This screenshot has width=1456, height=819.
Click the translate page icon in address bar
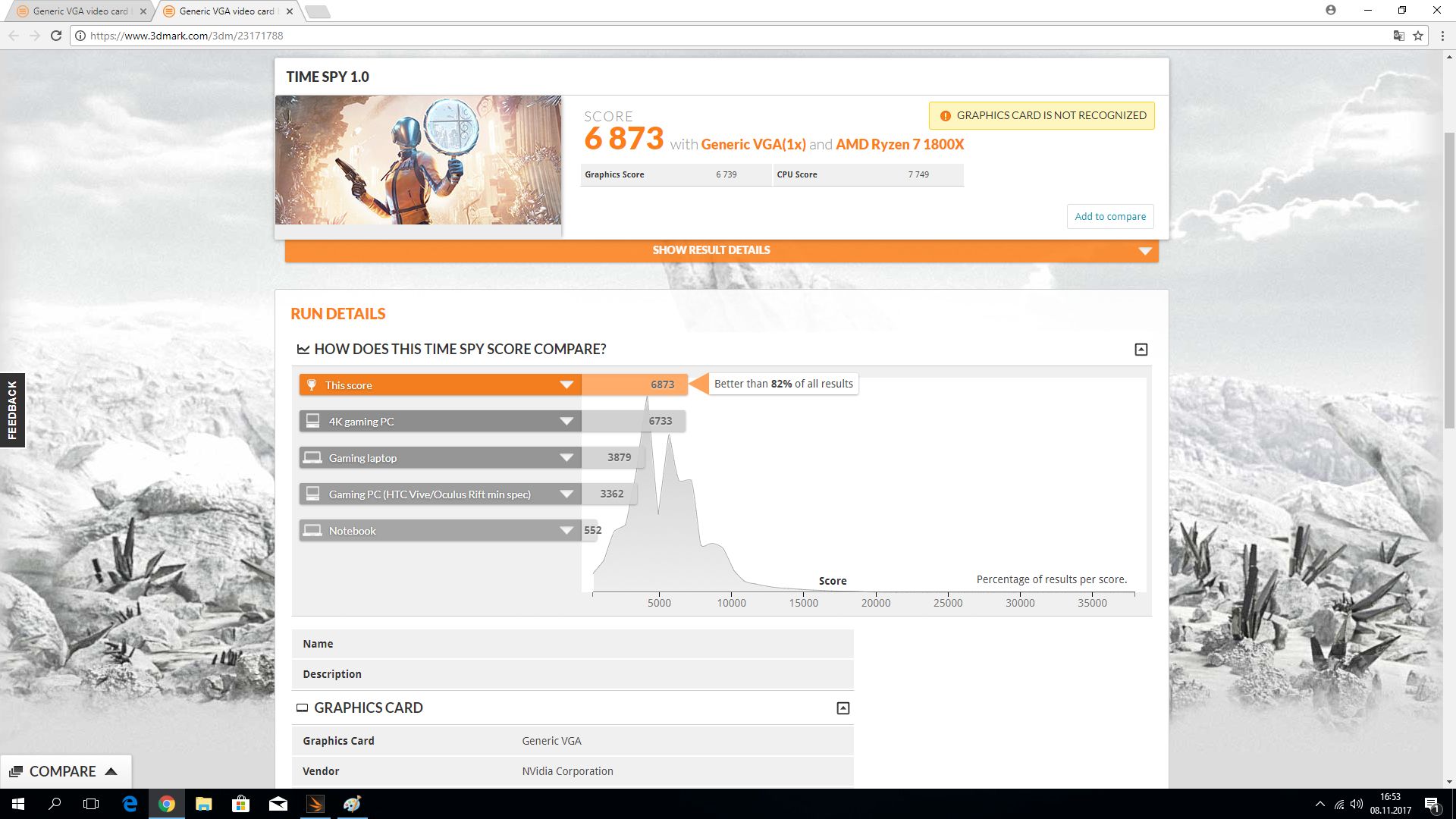pyautogui.click(x=1398, y=36)
